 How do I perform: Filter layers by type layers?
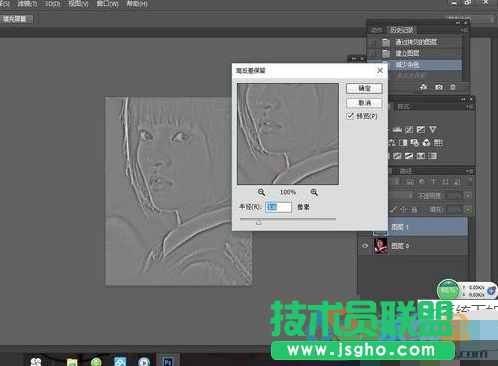(x=433, y=182)
